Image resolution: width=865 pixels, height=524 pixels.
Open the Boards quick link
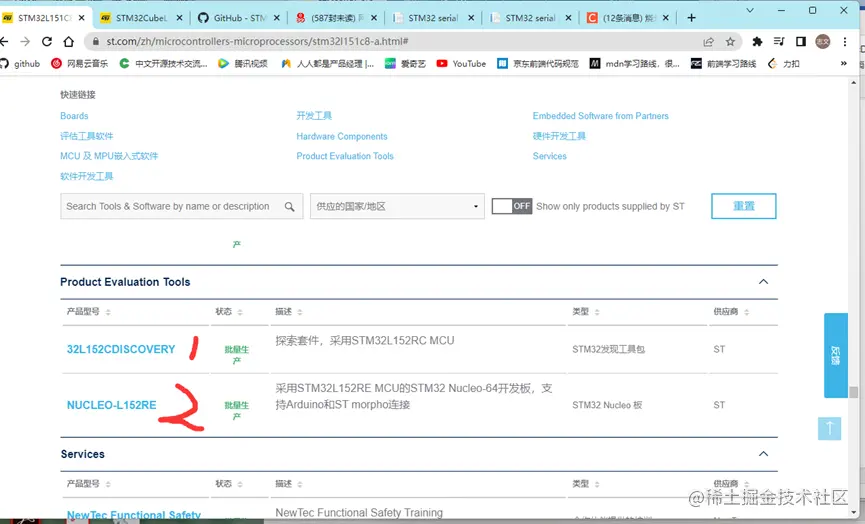click(74, 116)
